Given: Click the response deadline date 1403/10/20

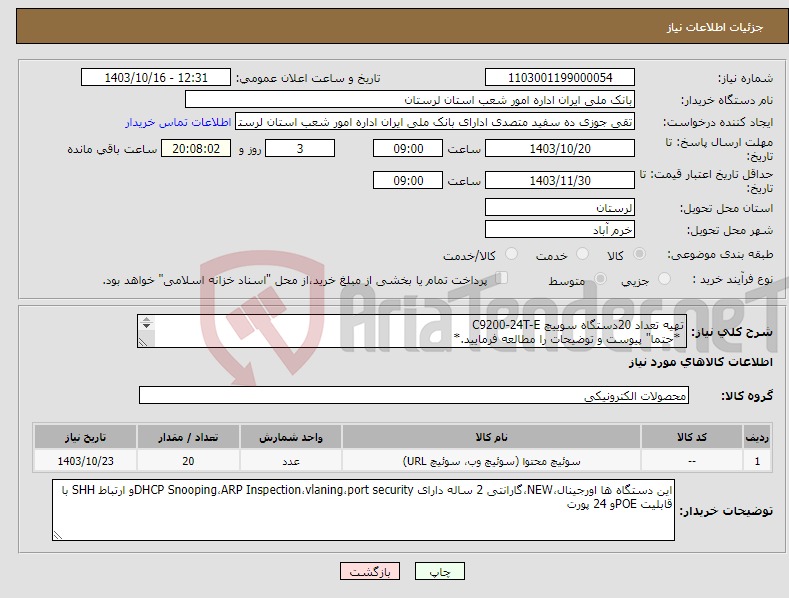Looking at the screenshot, I should click(x=560, y=148).
